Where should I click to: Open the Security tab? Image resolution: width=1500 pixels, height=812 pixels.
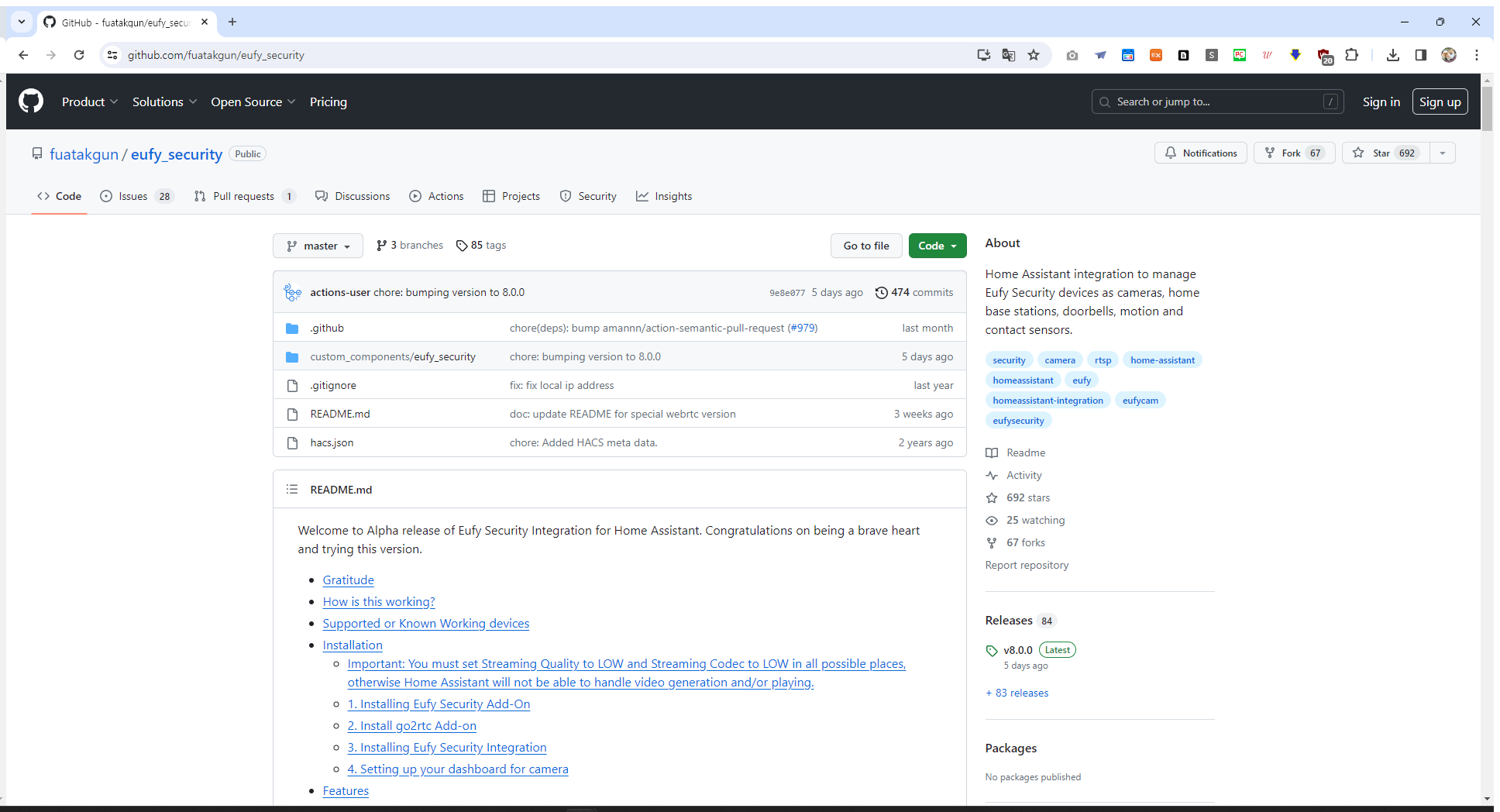(x=588, y=196)
